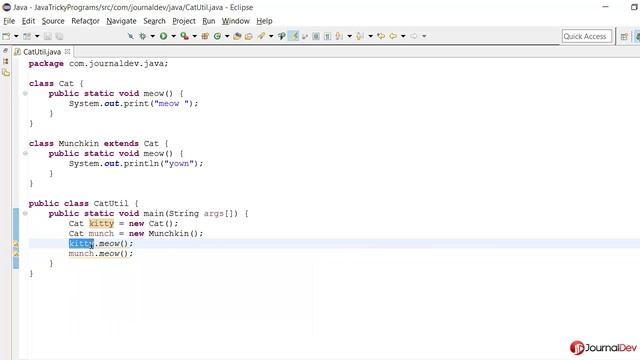Focus the Quick Access search field
The height and width of the screenshot is (360, 640).
click(x=587, y=36)
